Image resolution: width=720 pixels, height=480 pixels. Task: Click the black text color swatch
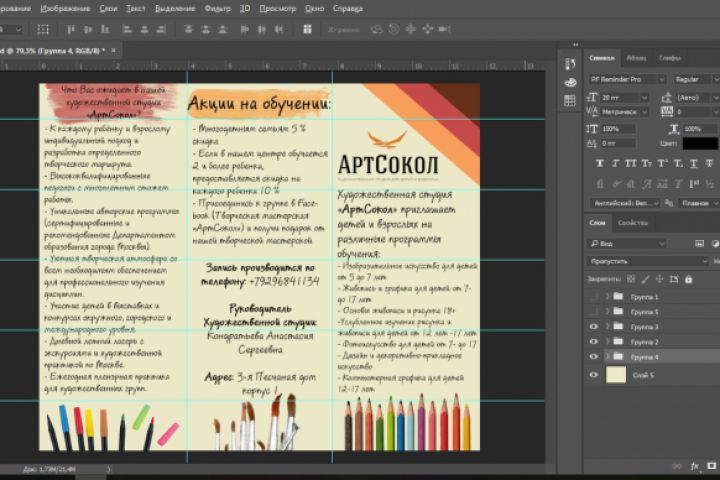click(x=699, y=143)
